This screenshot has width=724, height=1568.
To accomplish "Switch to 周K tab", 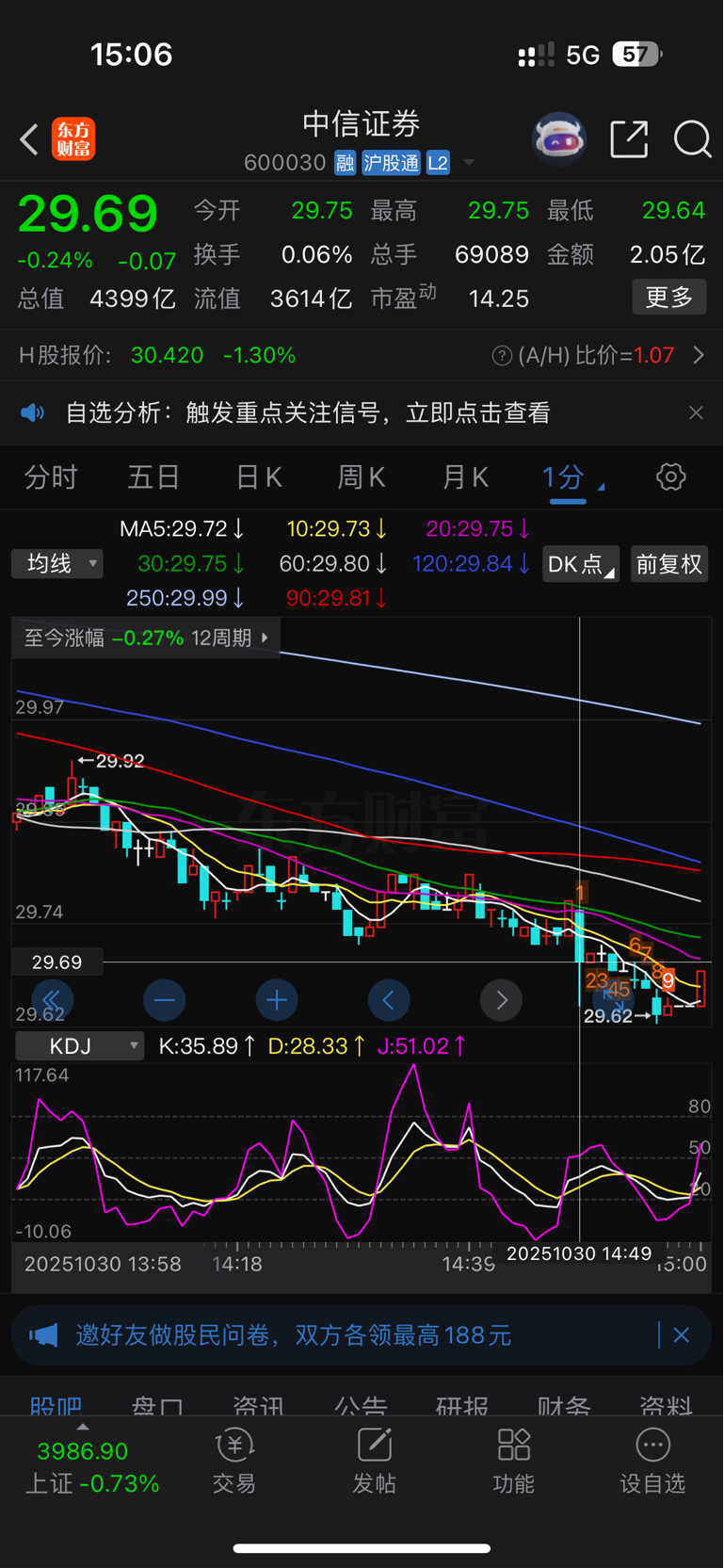I will pyautogui.click(x=362, y=477).
